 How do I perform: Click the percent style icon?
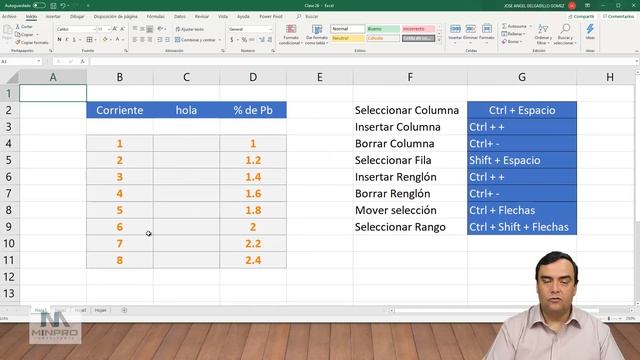click(x=244, y=40)
